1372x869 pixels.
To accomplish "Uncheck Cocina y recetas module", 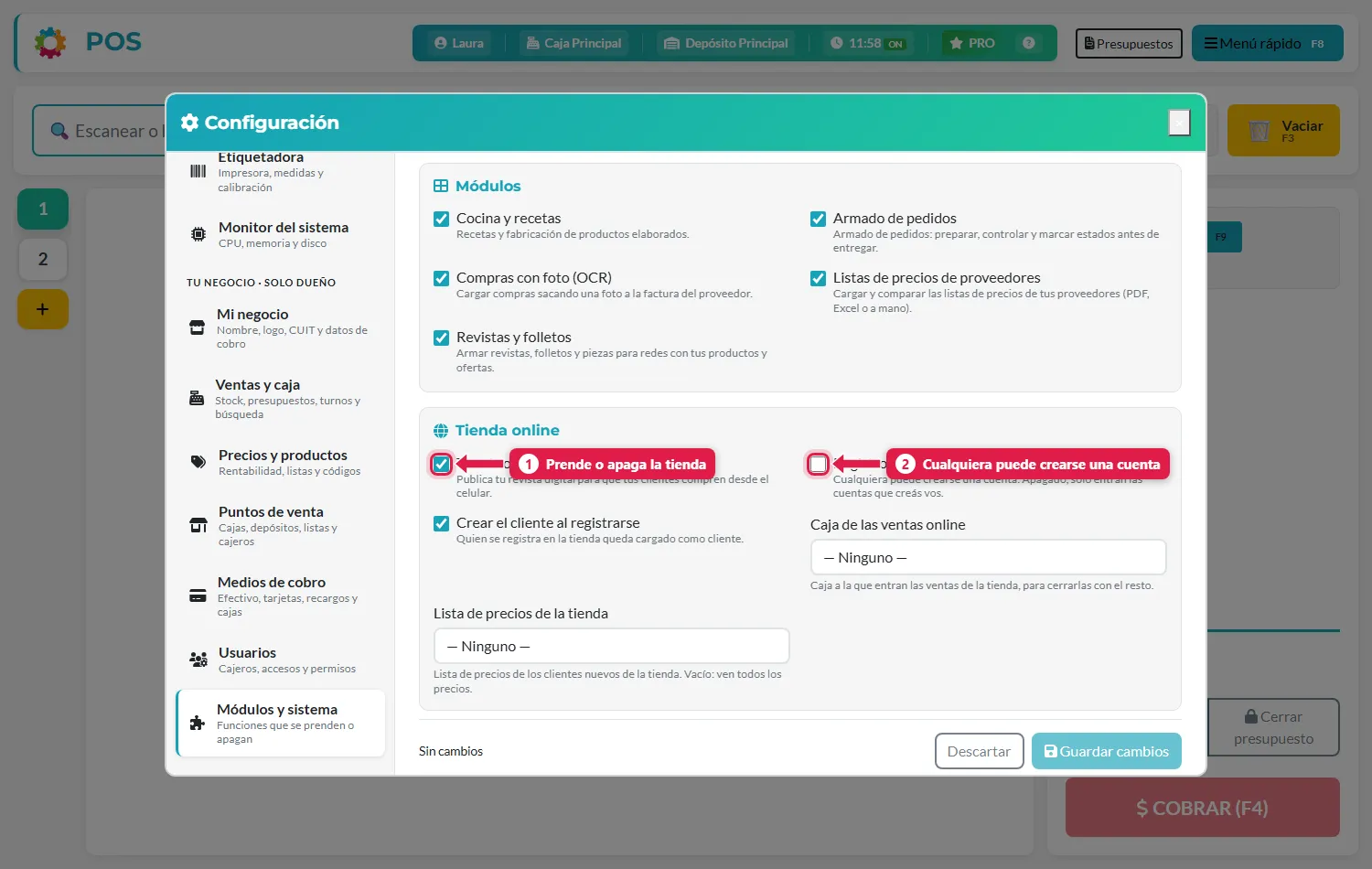I will click(x=442, y=219).
